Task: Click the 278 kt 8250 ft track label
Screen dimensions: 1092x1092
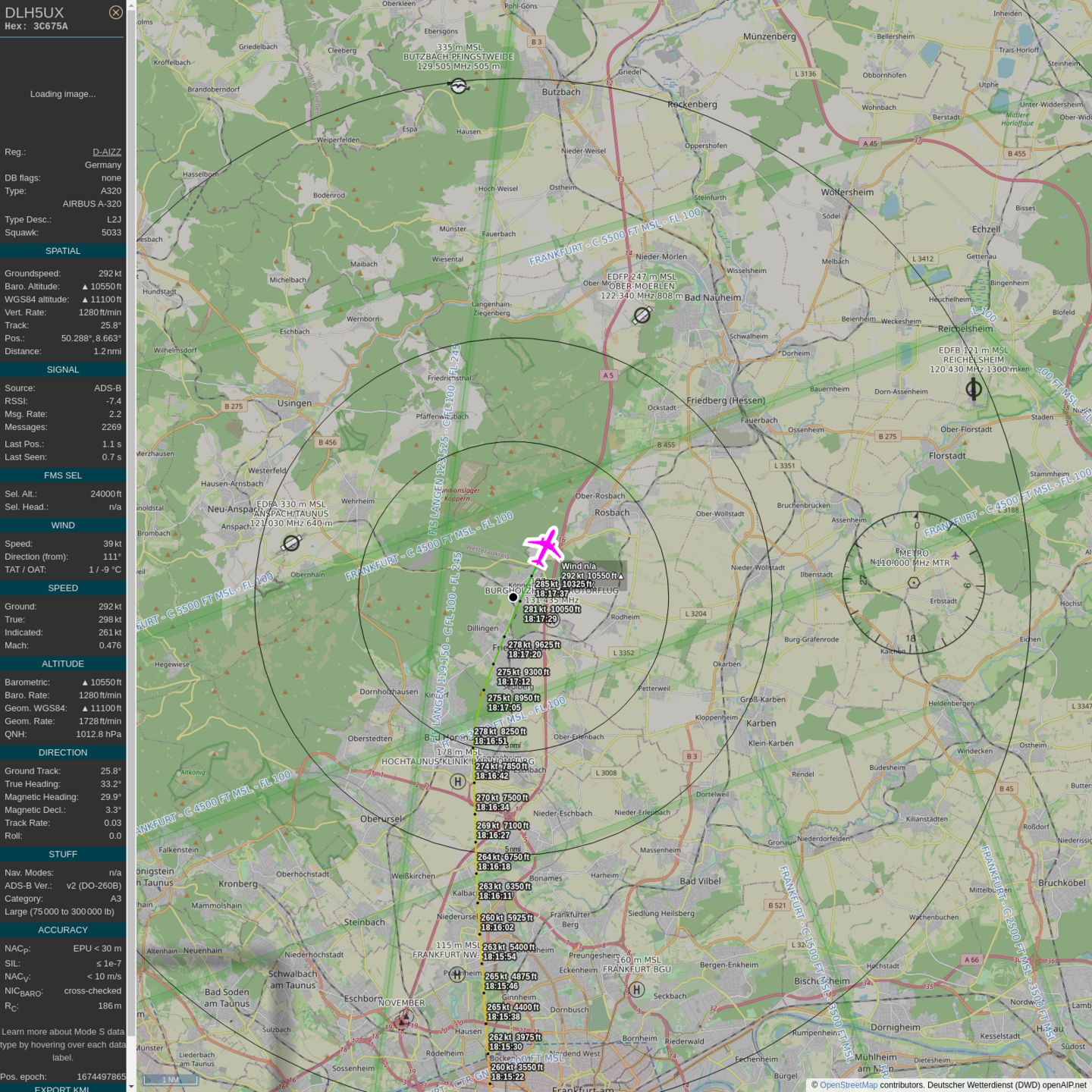Action: click(x=500, y=732)
